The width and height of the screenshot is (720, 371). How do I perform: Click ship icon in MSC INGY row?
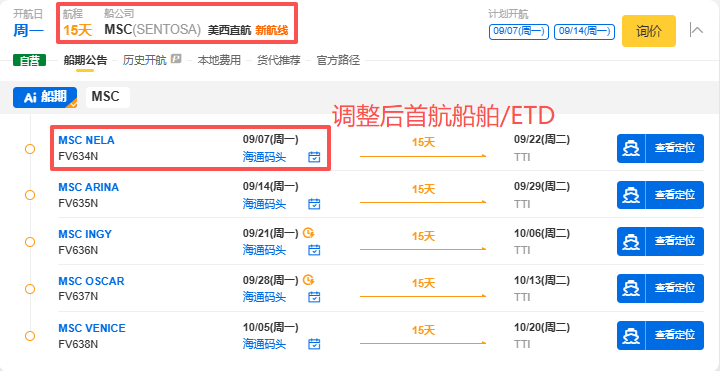coord(631,242)
